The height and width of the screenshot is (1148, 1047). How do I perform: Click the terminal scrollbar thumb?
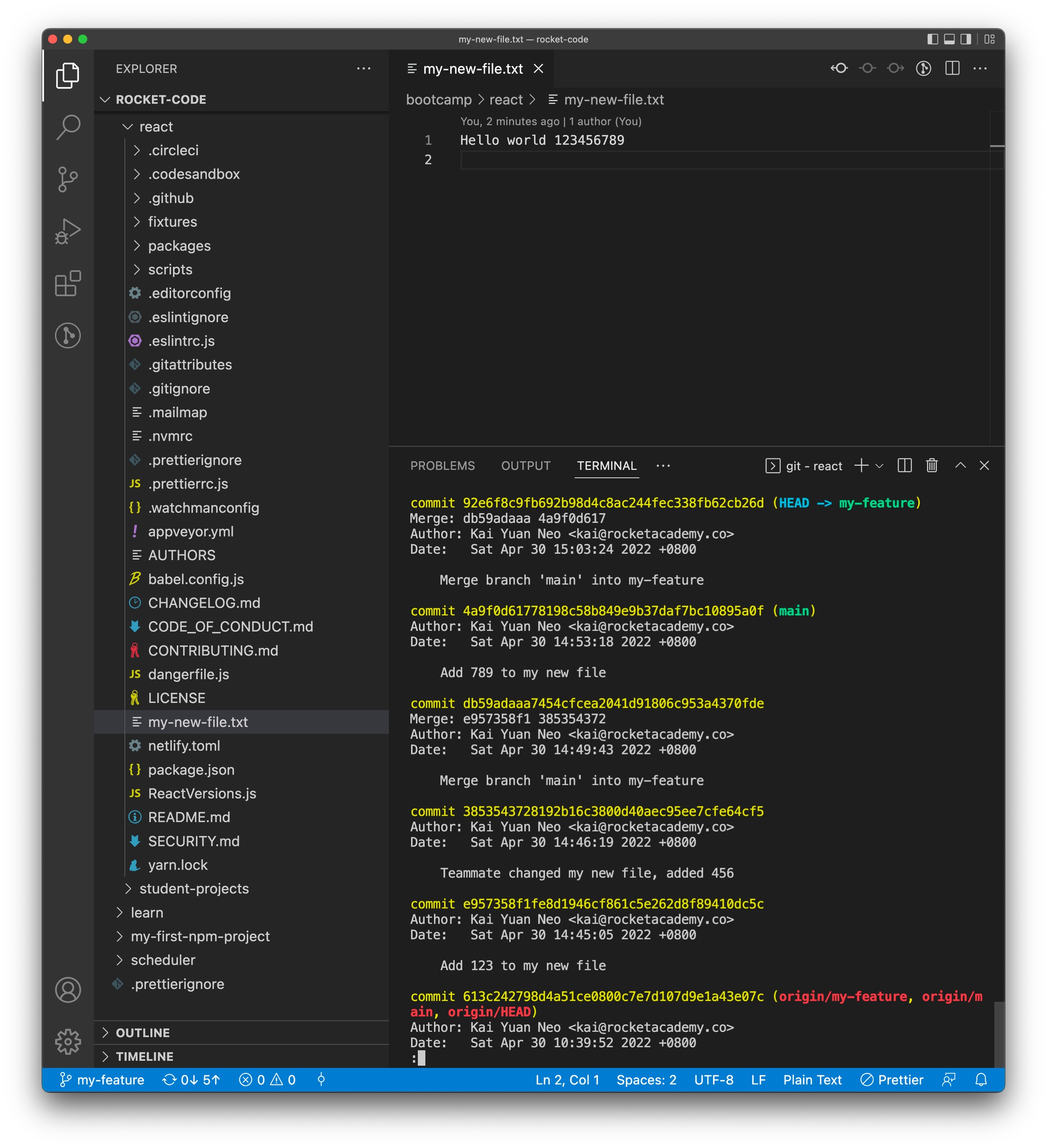point(999,1035)
